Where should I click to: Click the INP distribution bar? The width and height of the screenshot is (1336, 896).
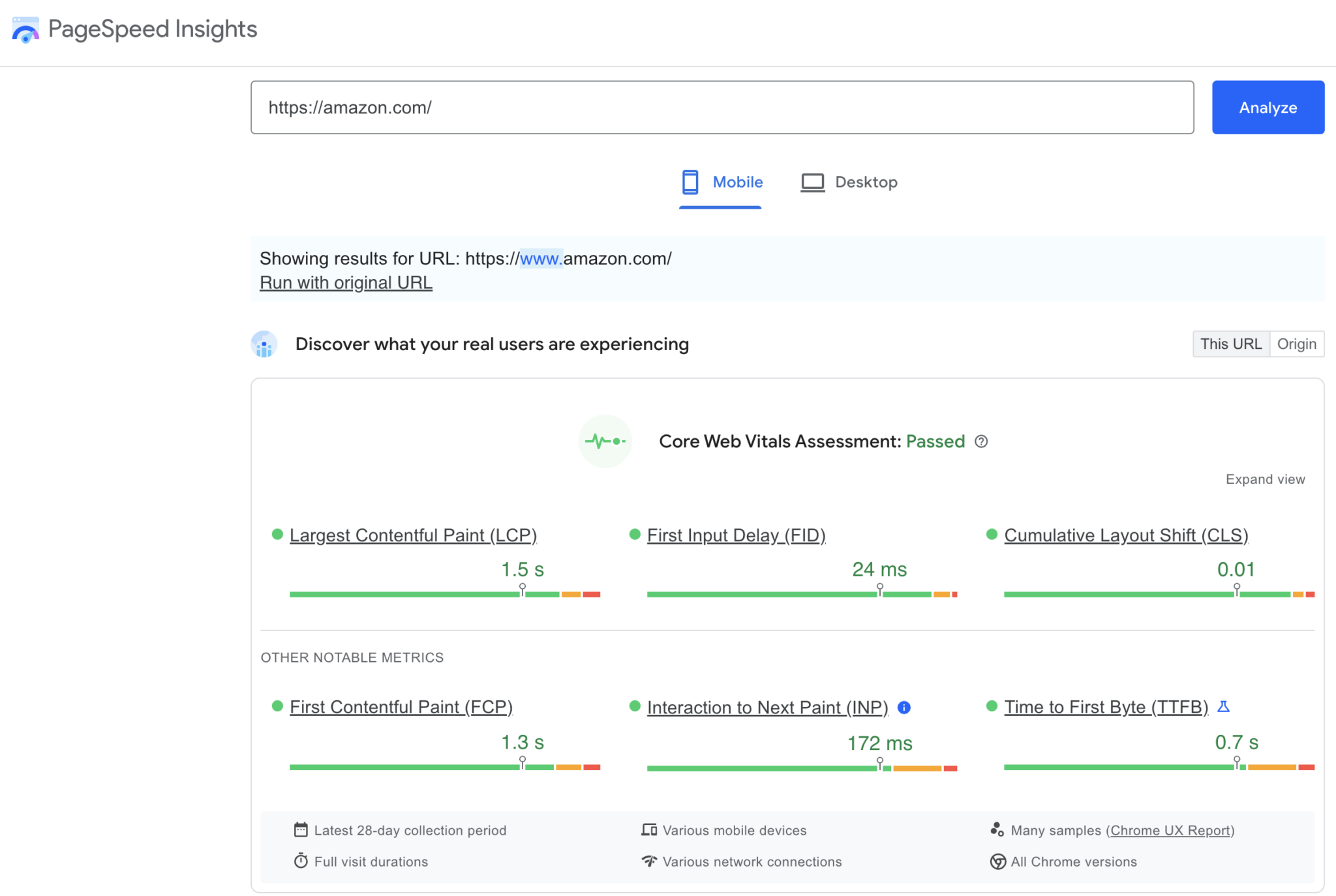[x=802, y=768]
